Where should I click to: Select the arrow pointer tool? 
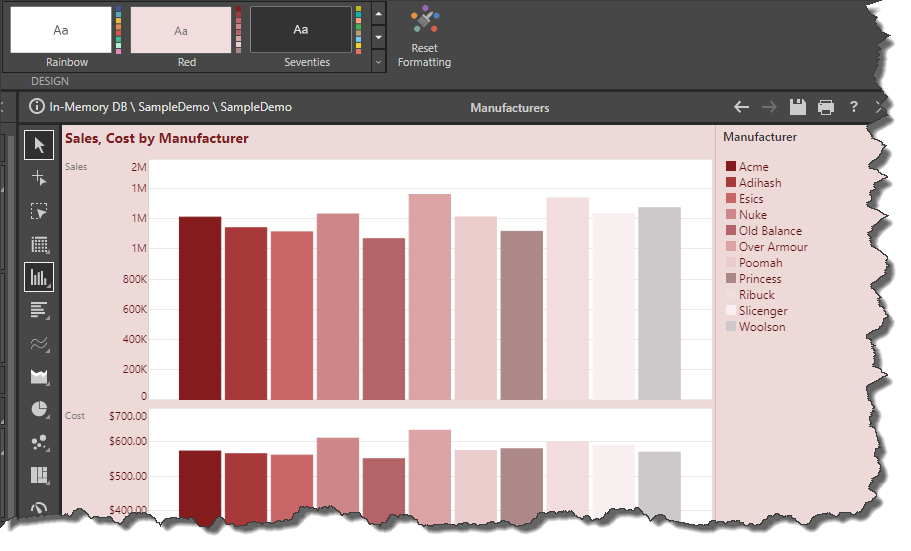click(39, 145)
